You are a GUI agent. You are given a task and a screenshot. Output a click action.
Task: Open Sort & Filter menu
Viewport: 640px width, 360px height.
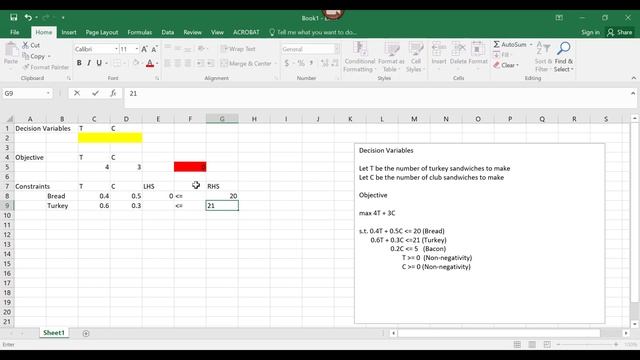coord(543,57)
